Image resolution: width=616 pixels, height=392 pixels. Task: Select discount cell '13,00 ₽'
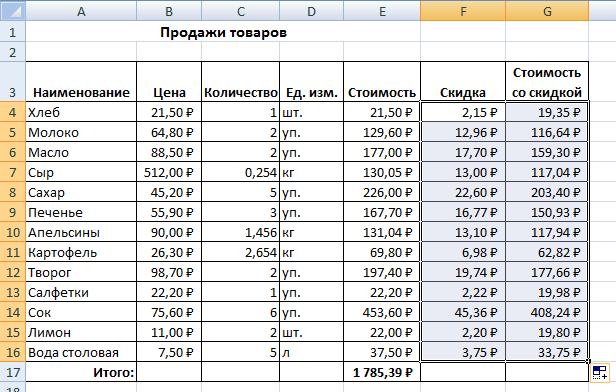click(x=463, y=172)
